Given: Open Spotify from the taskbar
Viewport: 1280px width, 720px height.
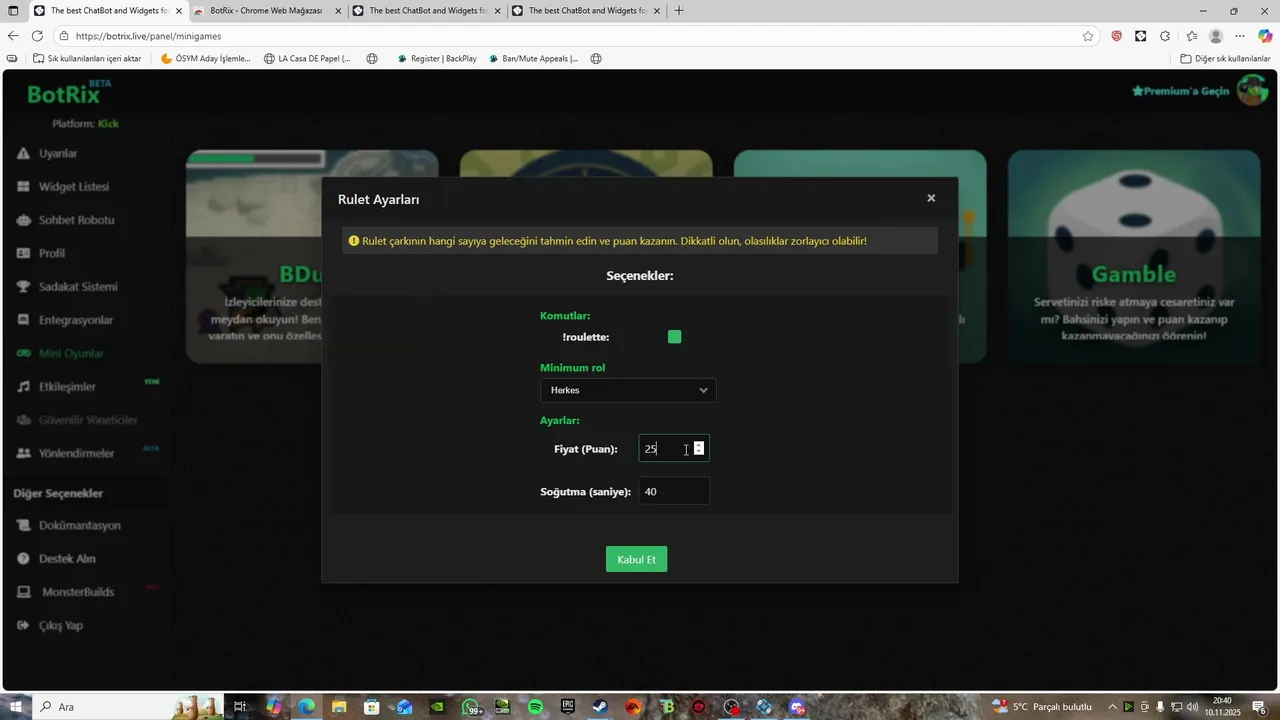Looking at the screenshot, I should (535, 707).
